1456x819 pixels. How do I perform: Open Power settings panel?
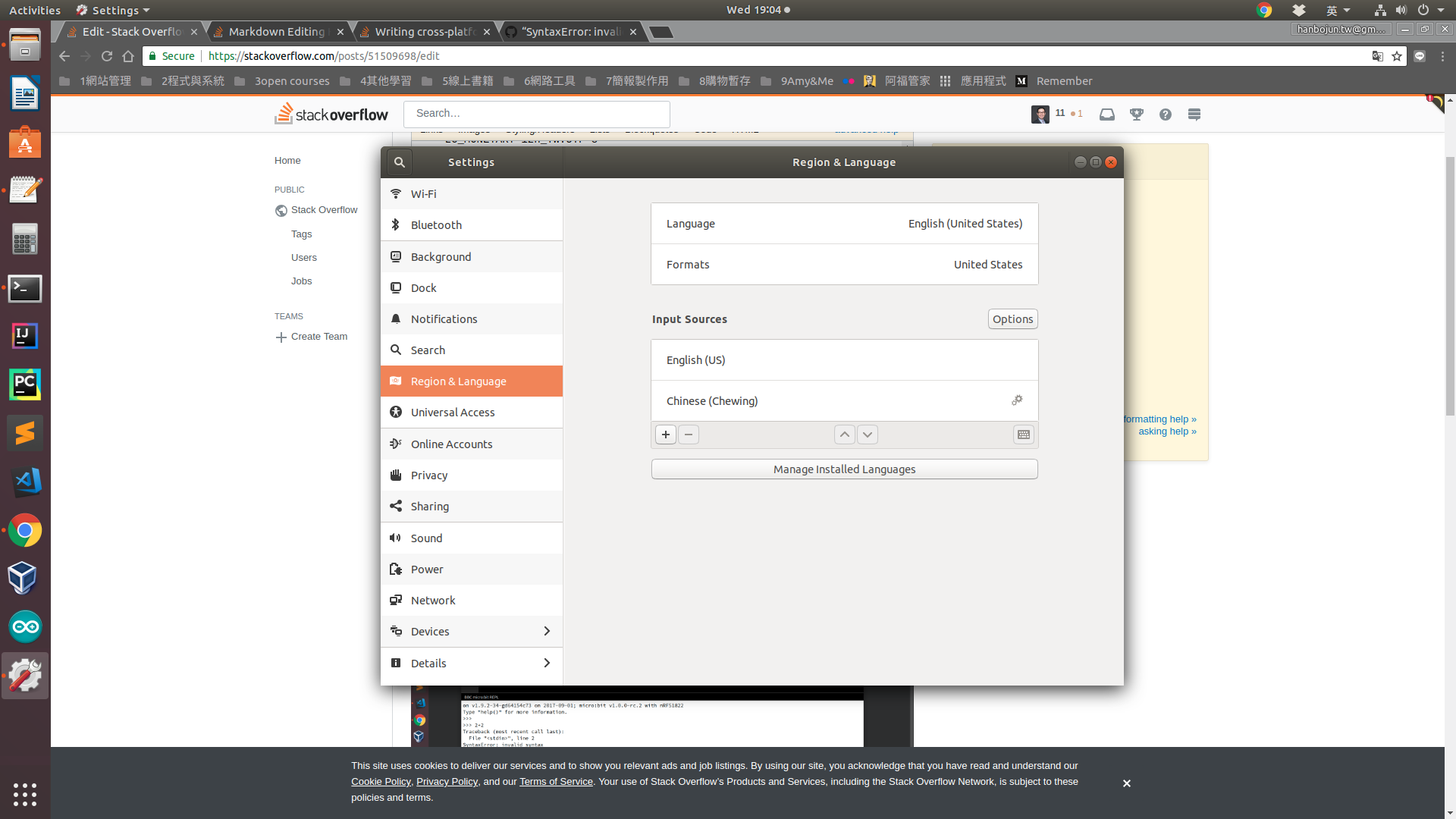(x=472, y=570)
